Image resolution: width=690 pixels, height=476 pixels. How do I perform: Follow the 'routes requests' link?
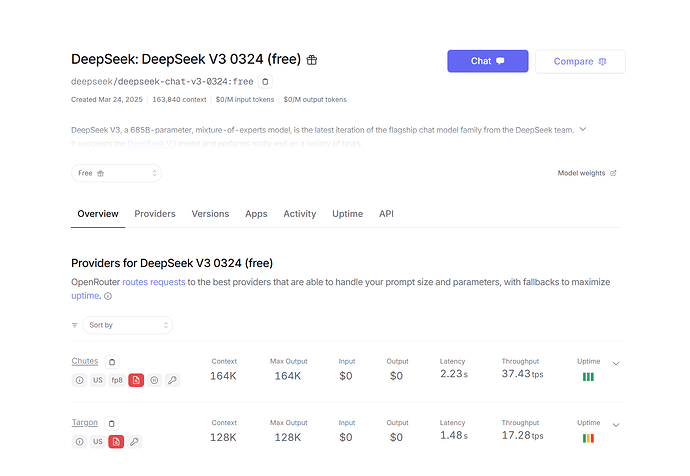(x=154, y=282)
